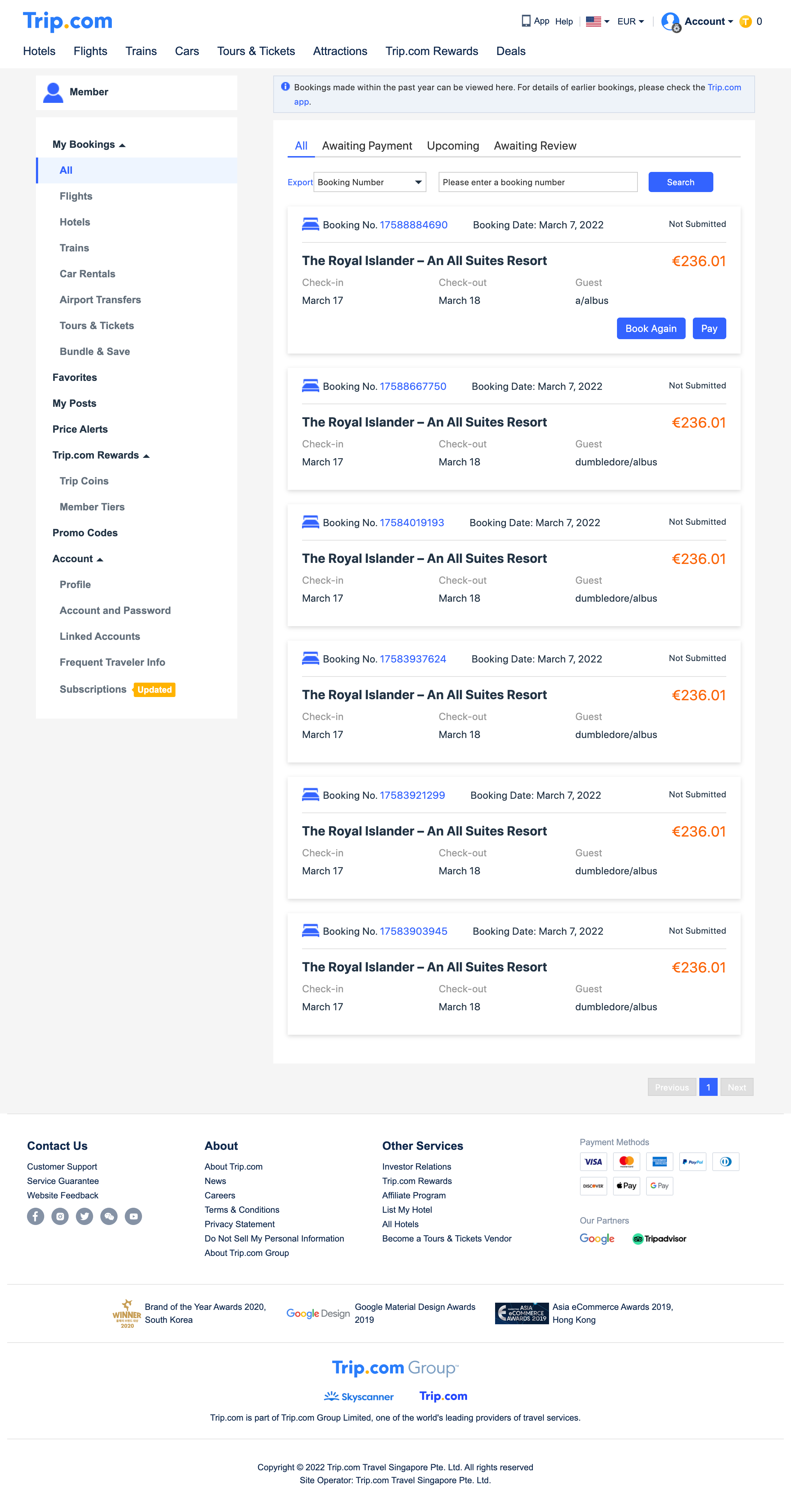Image resolution: width=791 pixels, height=1512 pixels.
Task: Open the EUR currency dropdown
Action: [630, 21]
